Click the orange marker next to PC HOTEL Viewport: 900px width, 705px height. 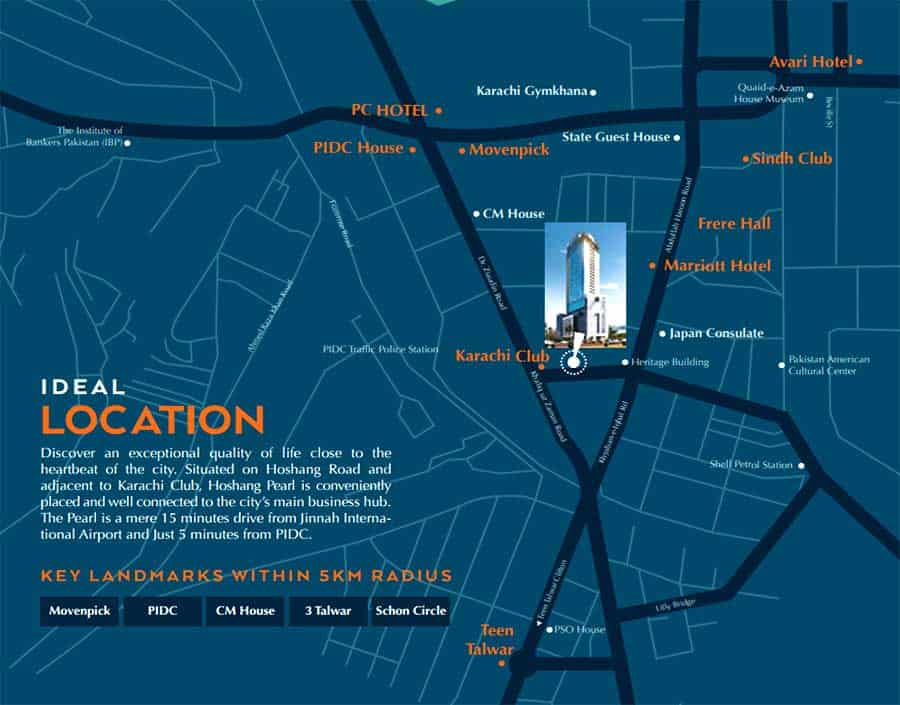pos(438,111)
